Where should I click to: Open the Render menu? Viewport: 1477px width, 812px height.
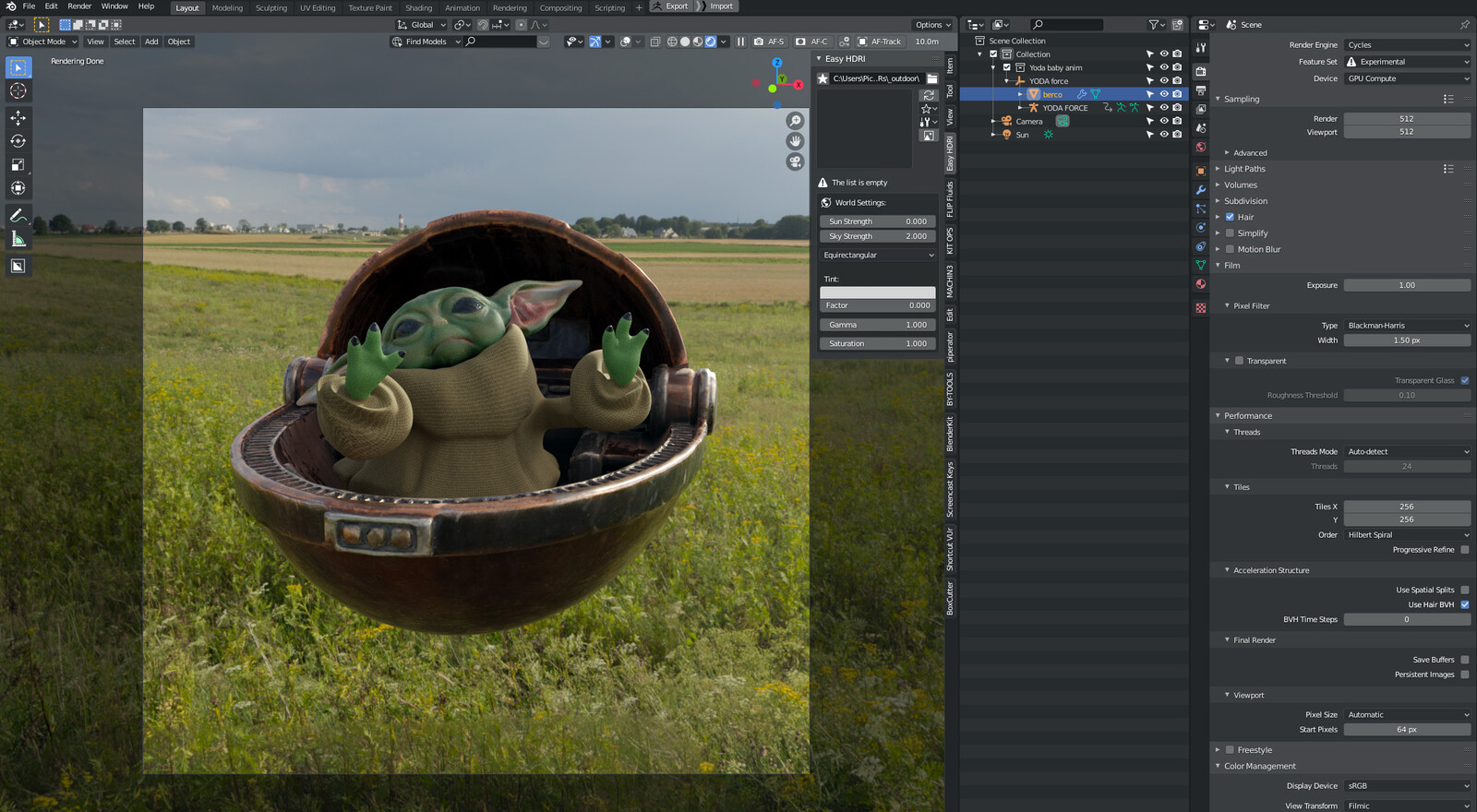[x=79, y=6]
